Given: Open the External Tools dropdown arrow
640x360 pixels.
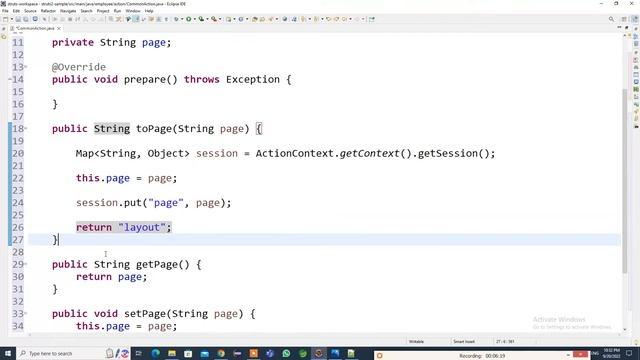Looking at the screenshot, I should (220, 19).
